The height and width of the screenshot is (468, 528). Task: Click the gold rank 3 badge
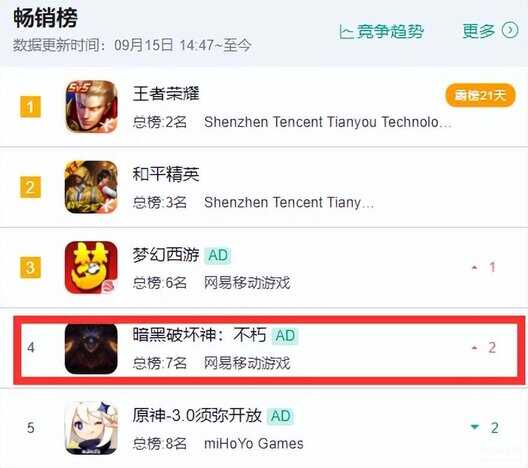point(30,267)
